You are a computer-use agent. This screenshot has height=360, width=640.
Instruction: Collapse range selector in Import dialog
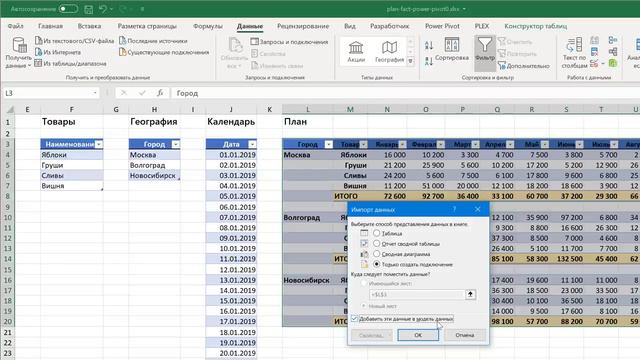(x=470, y=294)
